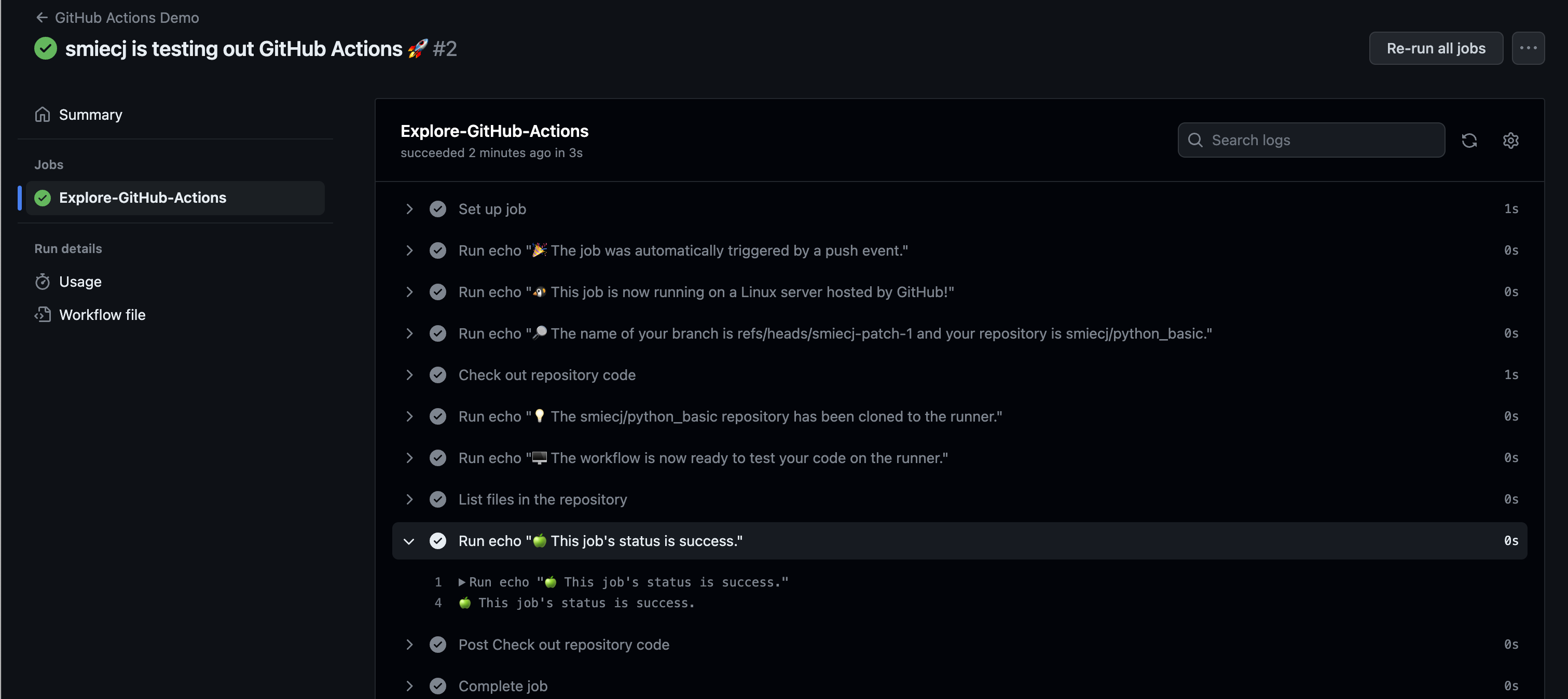The height and width of the screenshot is (699, 1568).
Task: Expand the Set up job step
Action: 409,209
